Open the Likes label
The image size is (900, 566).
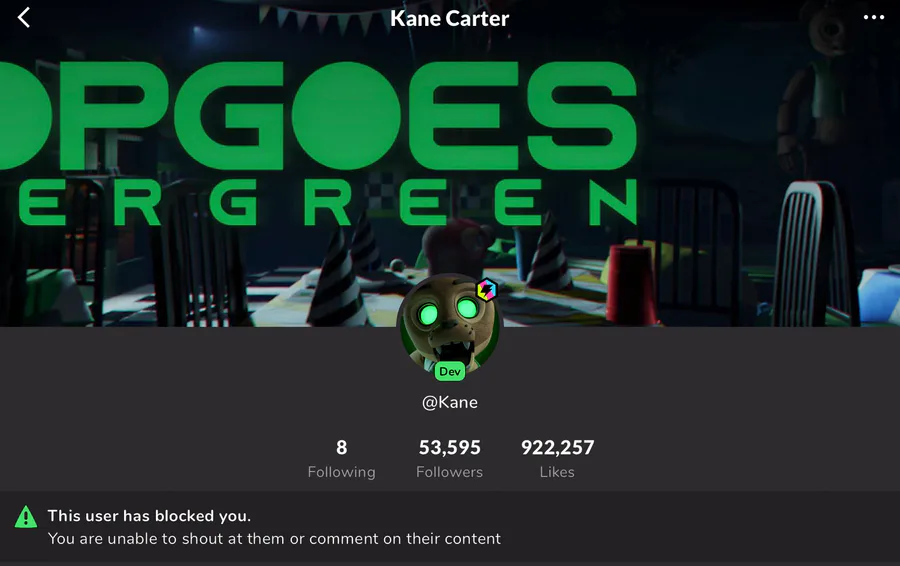point(557,472)
